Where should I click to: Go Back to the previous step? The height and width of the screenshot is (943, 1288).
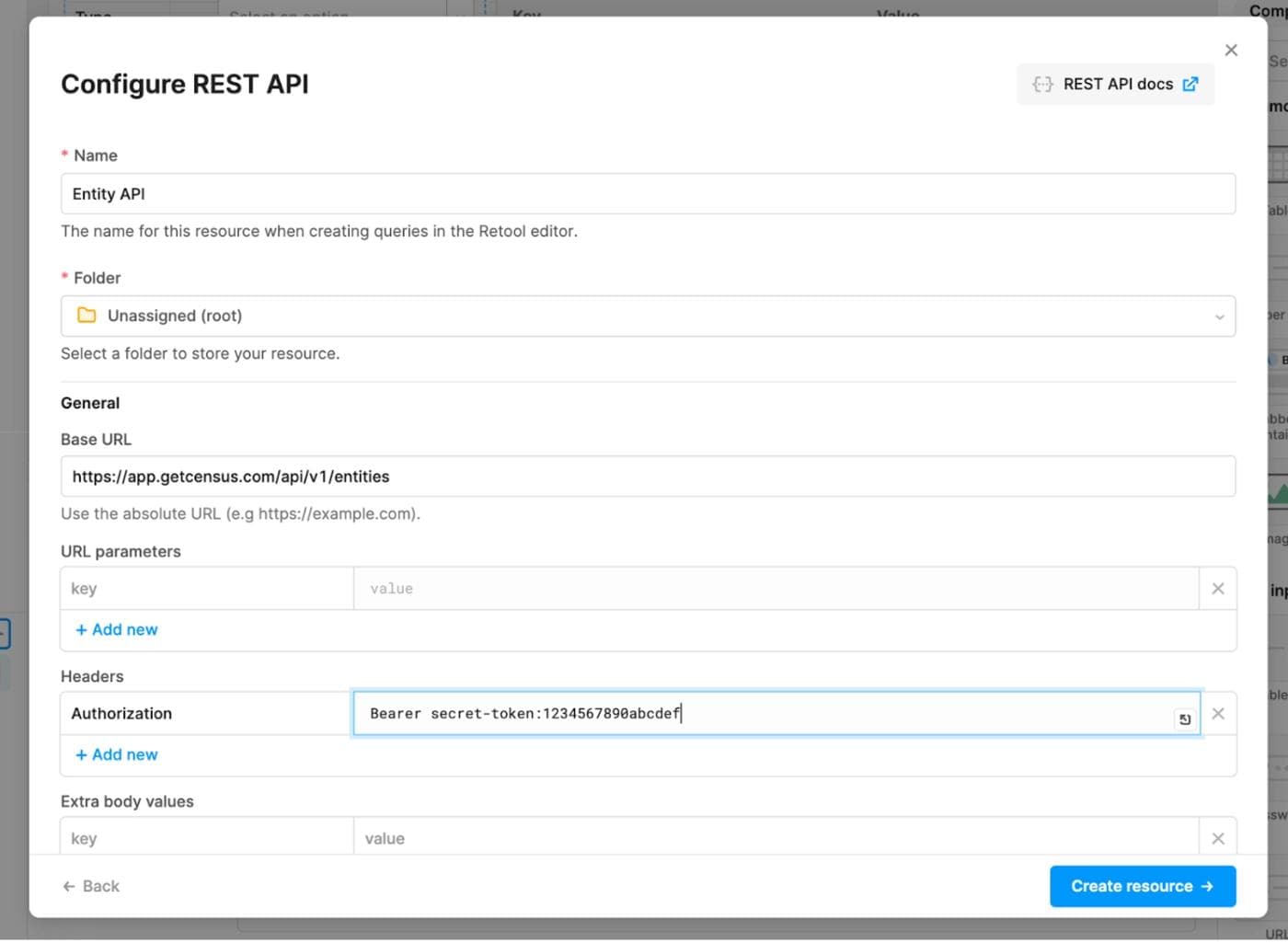coord(90,885)
